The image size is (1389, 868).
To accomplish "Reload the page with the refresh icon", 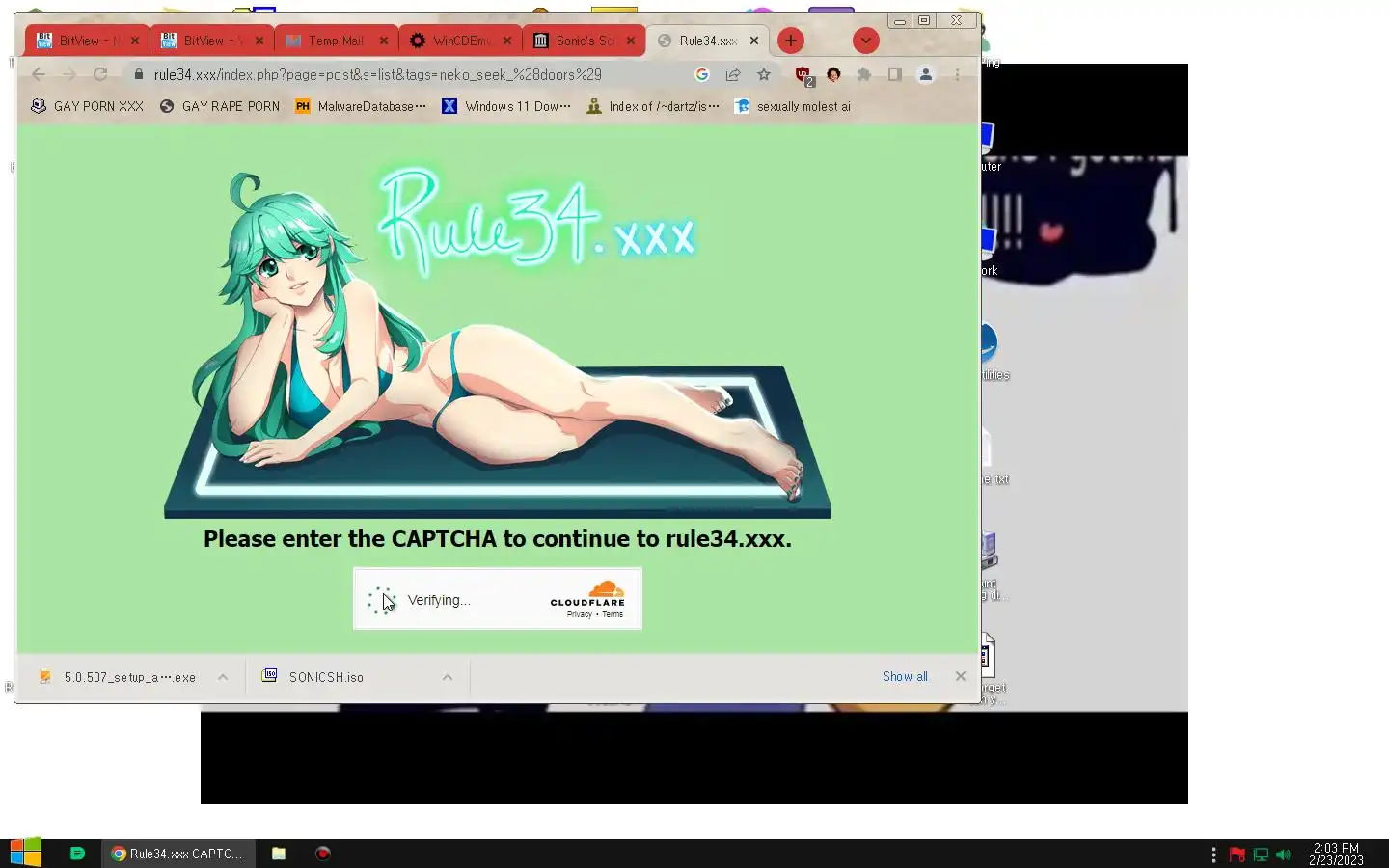I will pos(100,74).
